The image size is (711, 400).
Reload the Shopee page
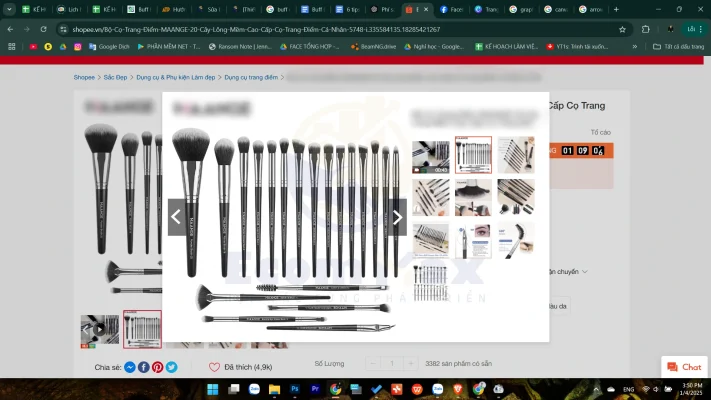click(44, 29)
